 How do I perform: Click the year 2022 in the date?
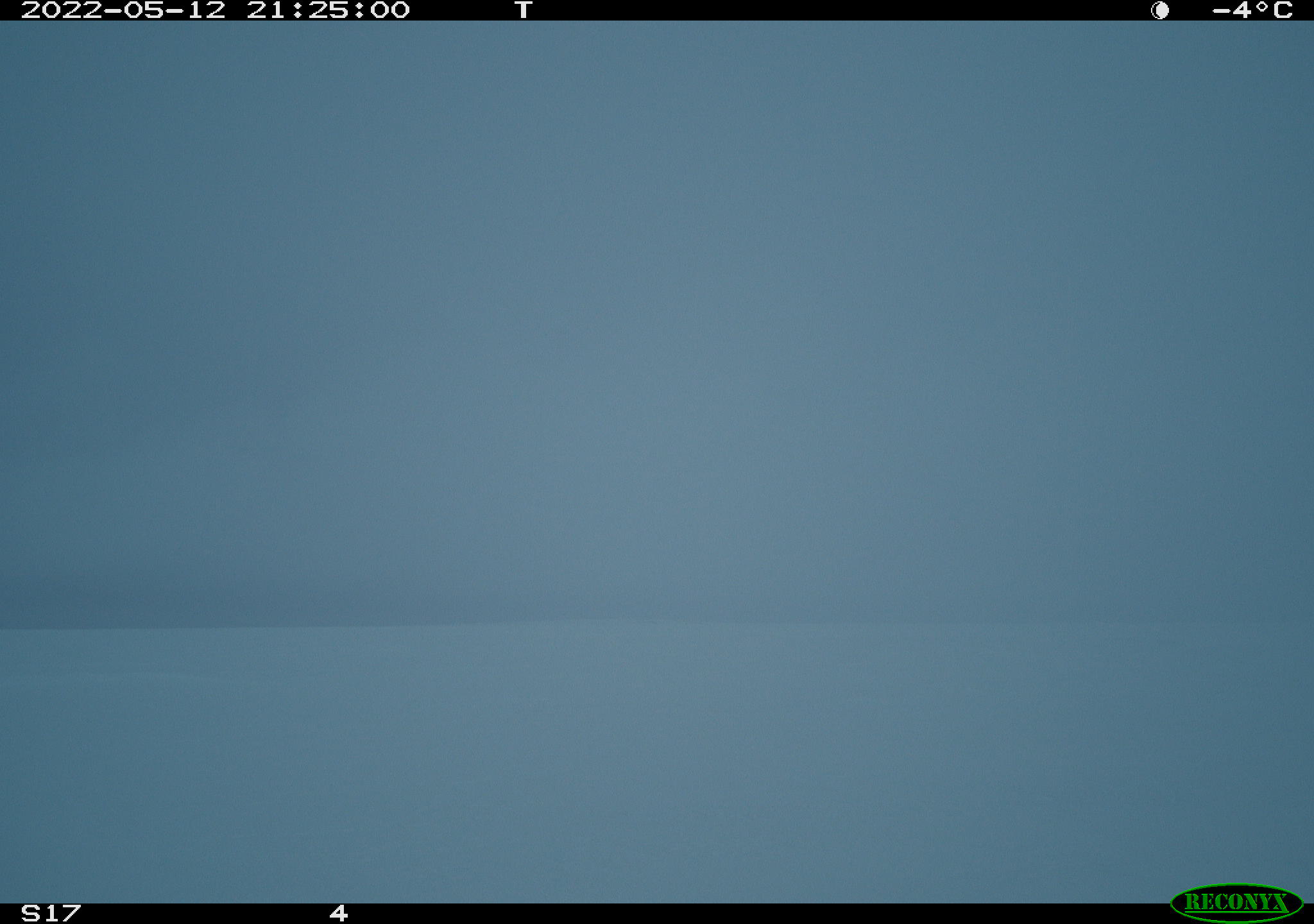tap(62, 10)
